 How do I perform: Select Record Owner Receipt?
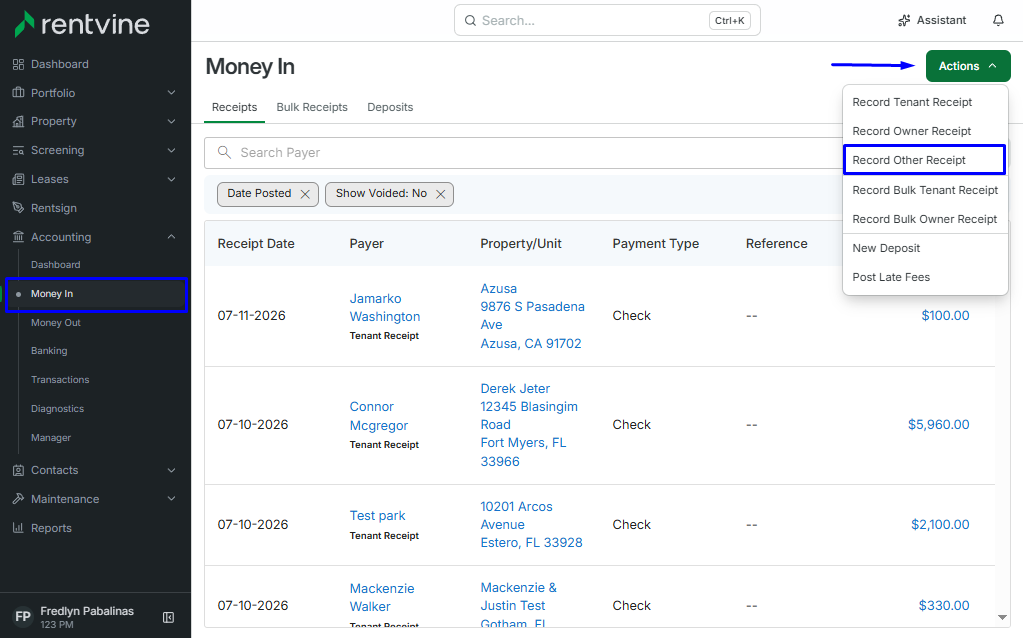coord(911,131)
